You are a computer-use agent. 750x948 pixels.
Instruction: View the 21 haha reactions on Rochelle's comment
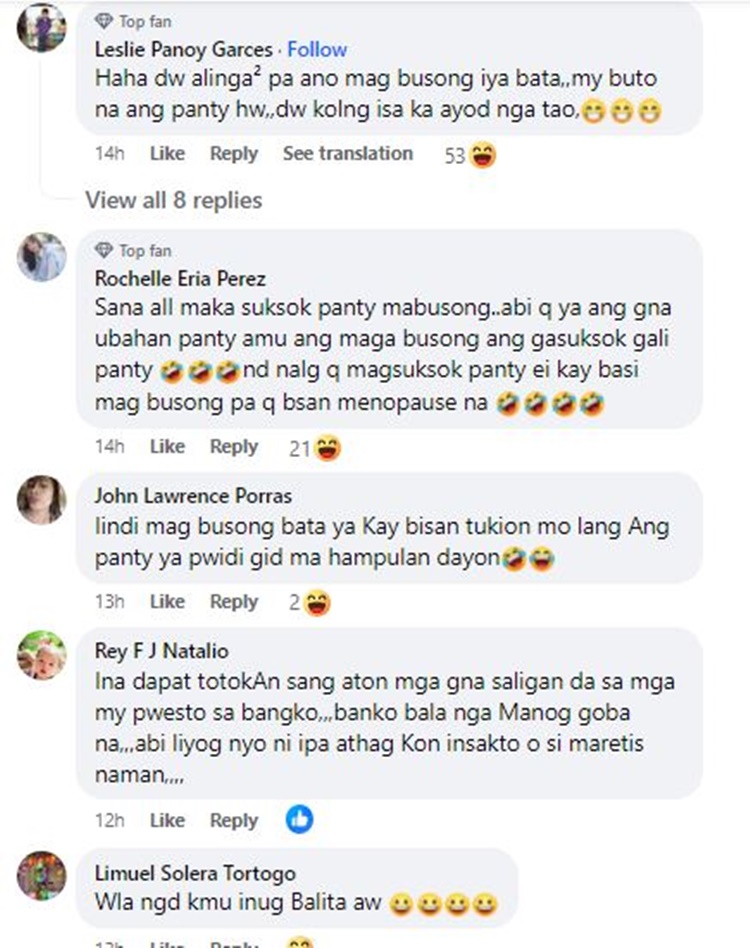[315, 448]
